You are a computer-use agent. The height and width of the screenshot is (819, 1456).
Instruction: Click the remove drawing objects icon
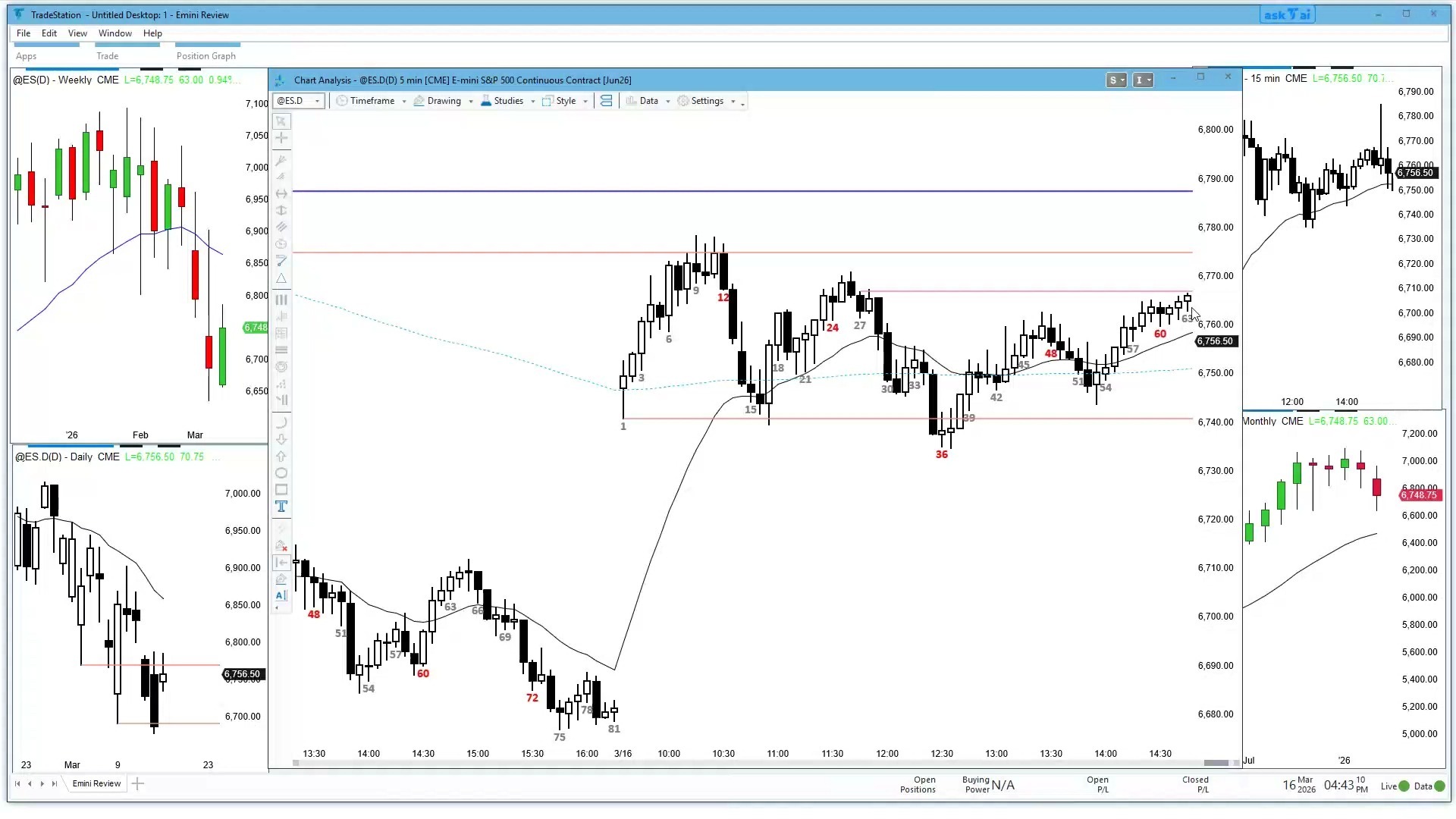coord(281,546)
